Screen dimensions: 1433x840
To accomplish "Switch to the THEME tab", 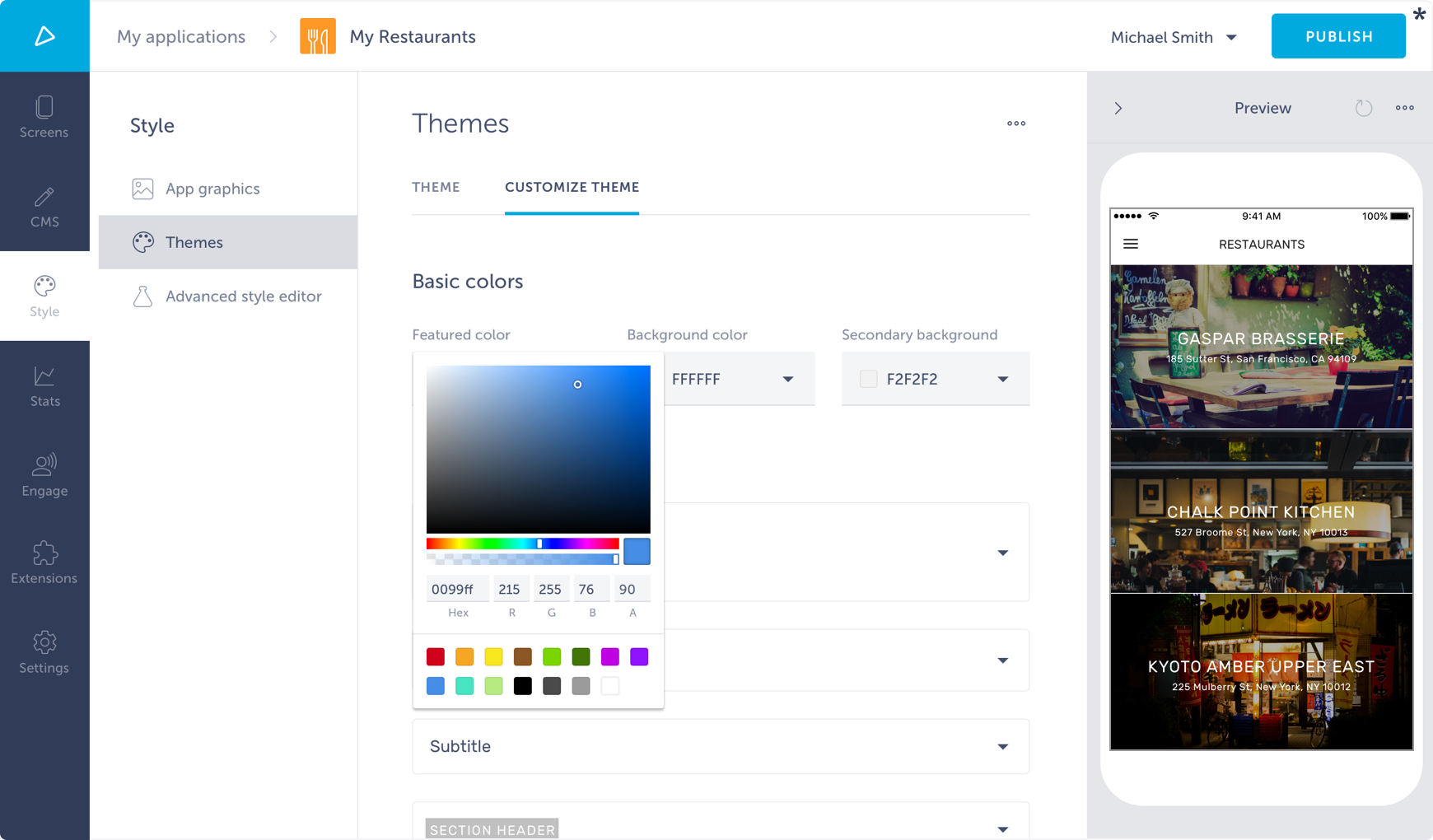I will tap(436, 187).
